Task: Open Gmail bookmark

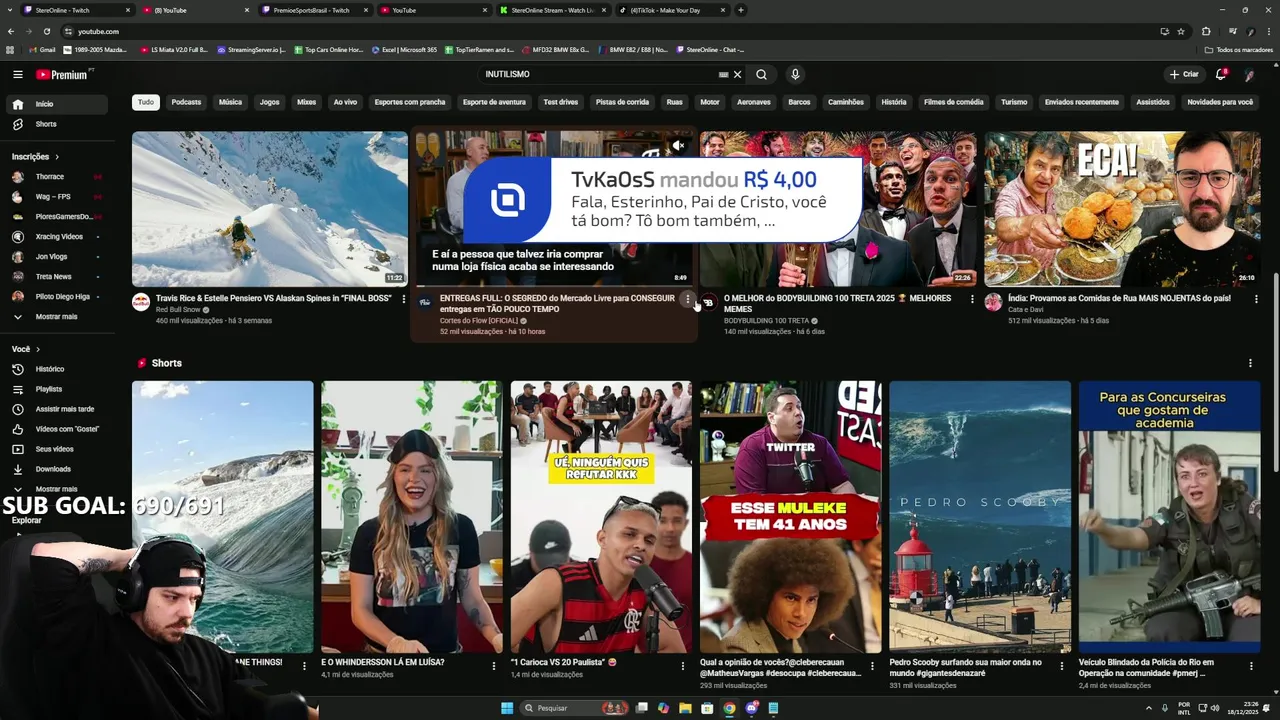Action: (41, 49)
